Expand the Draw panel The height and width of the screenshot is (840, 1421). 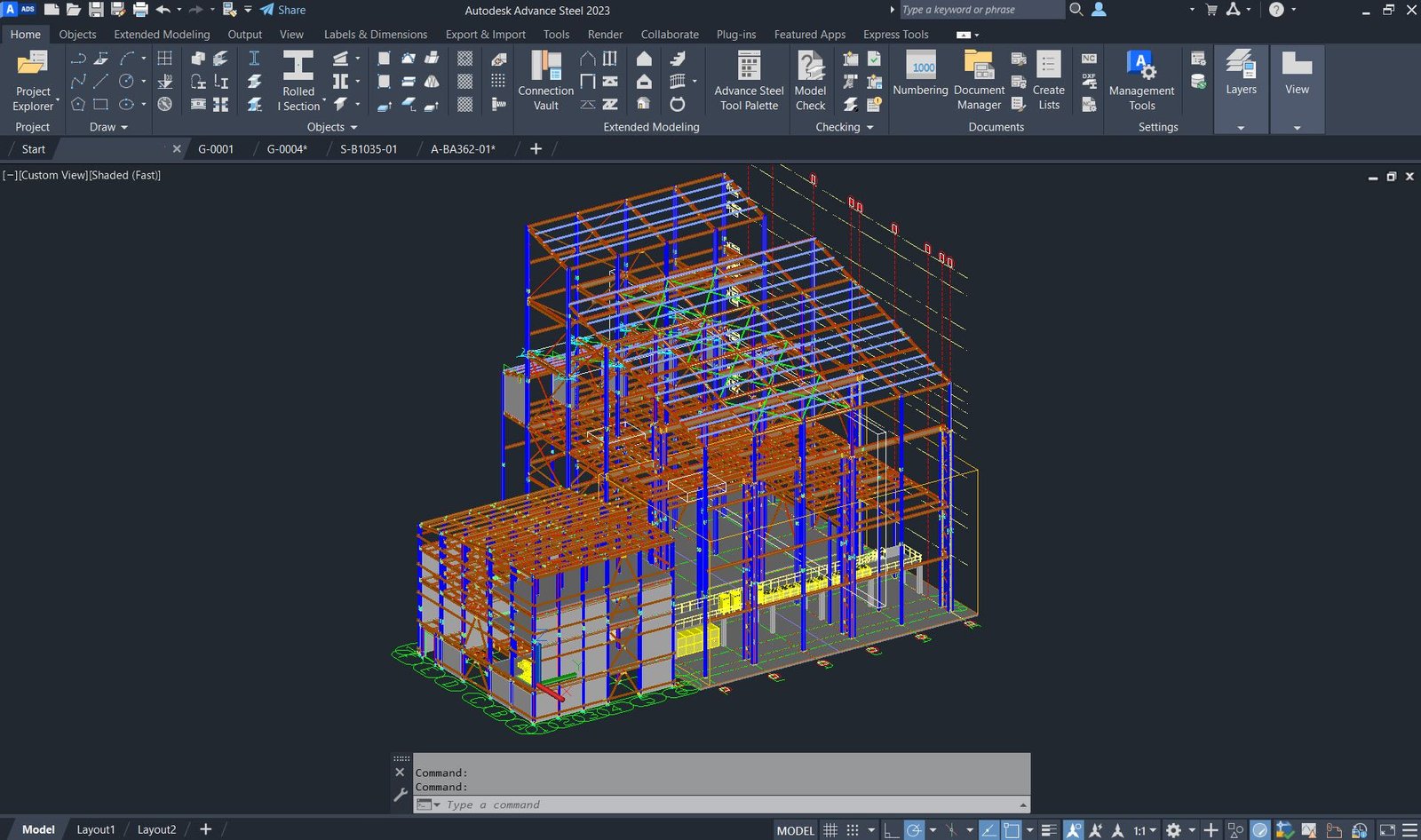108,127
